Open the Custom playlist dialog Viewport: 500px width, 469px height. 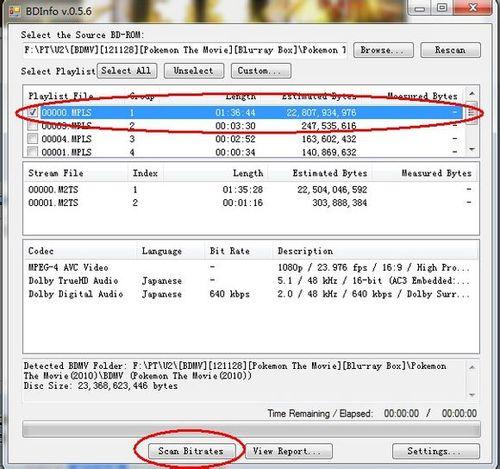coord(261,71)
